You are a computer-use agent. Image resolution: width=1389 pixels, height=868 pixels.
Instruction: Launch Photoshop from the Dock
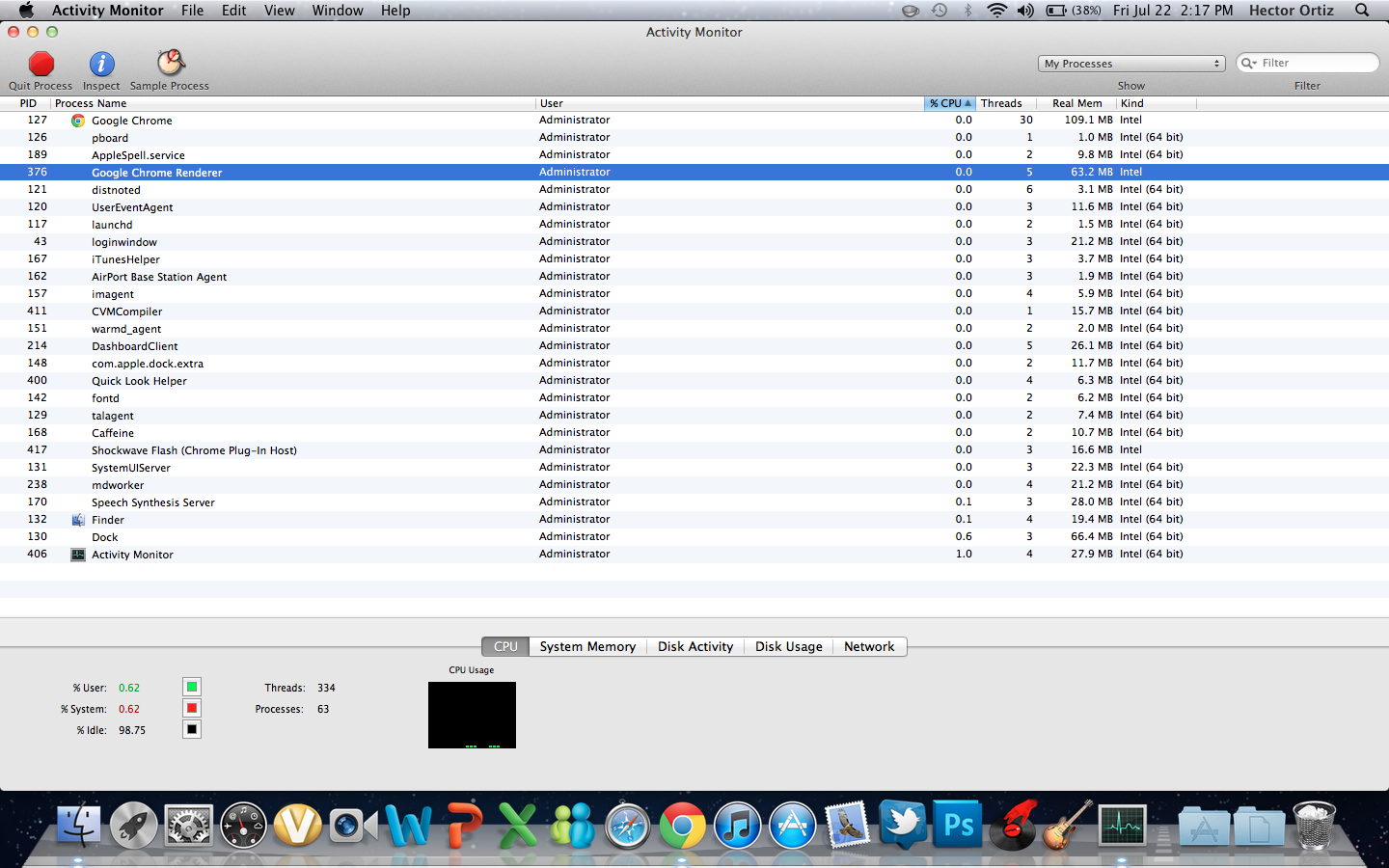(958, 825)
